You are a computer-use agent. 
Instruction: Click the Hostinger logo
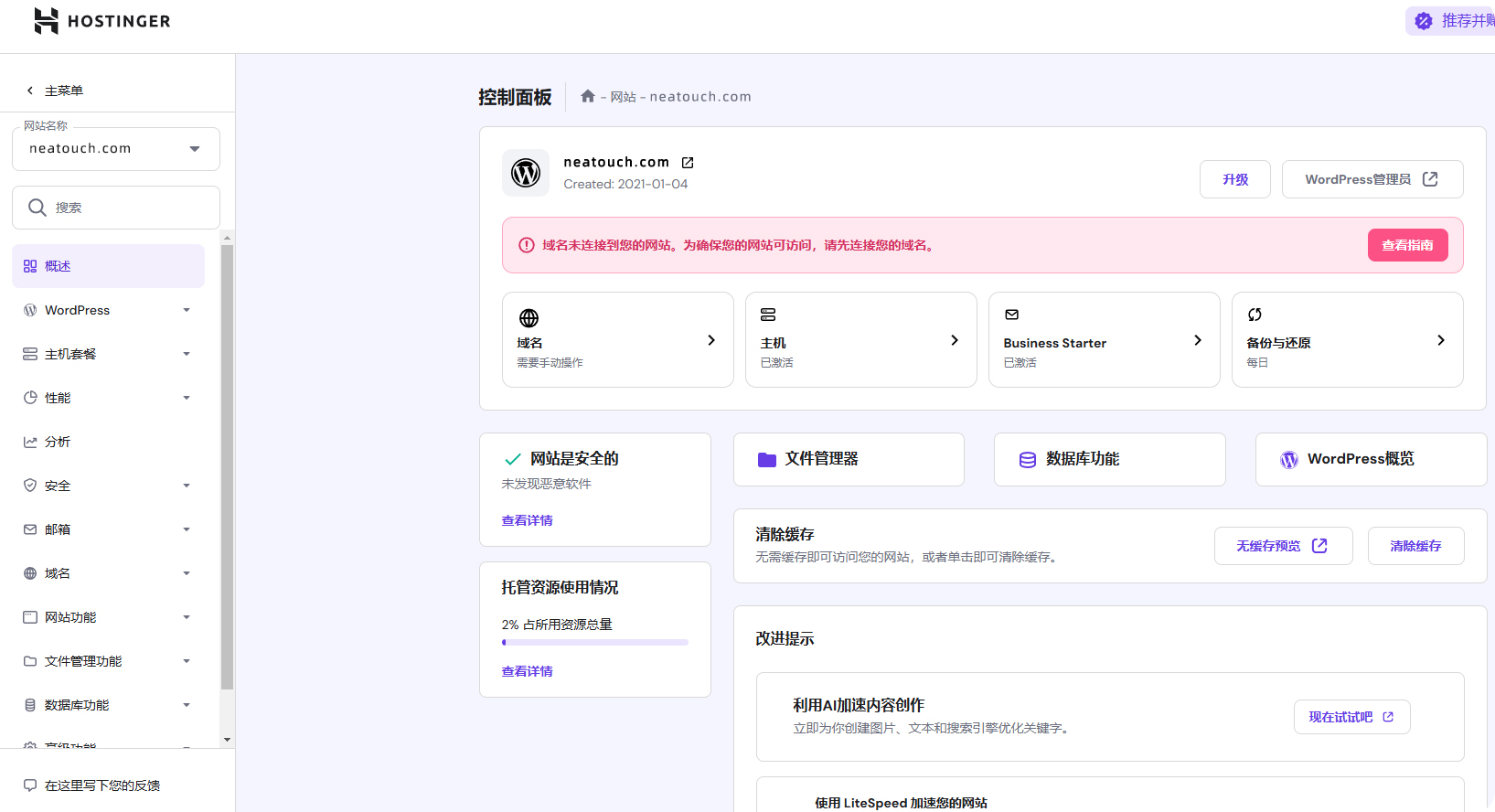(x=102, y=21)
